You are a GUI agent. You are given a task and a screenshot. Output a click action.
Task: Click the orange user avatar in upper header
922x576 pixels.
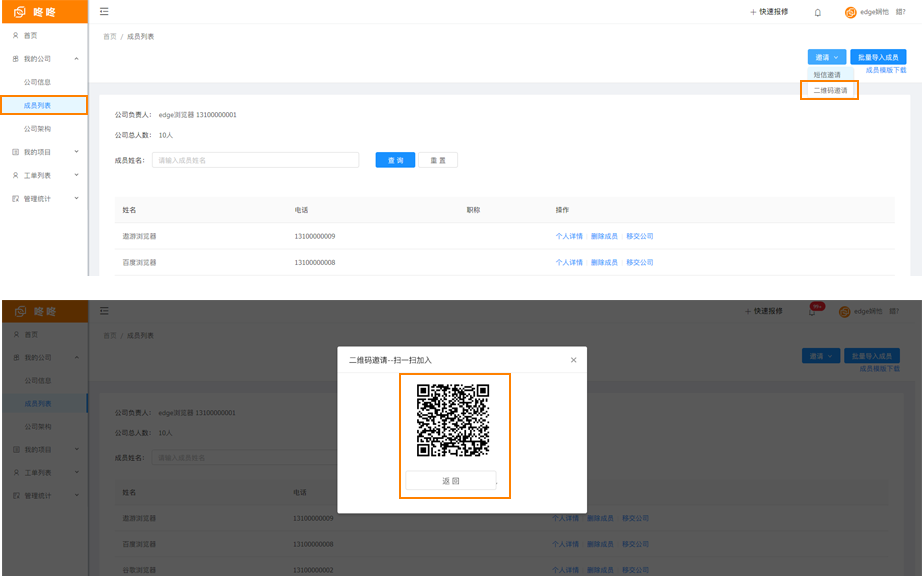point(851,12)
